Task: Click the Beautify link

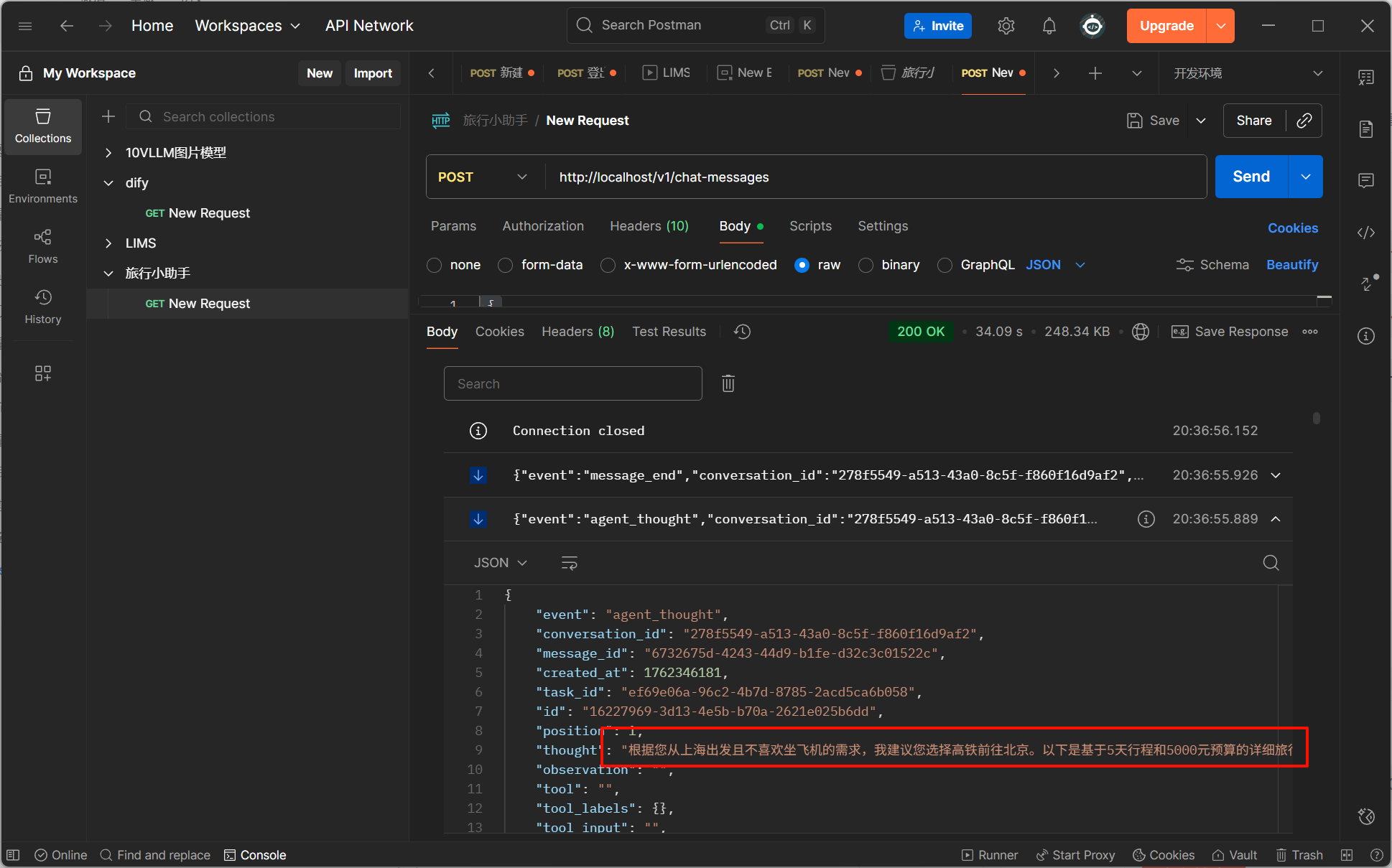Action: [x=1291, y=265]
